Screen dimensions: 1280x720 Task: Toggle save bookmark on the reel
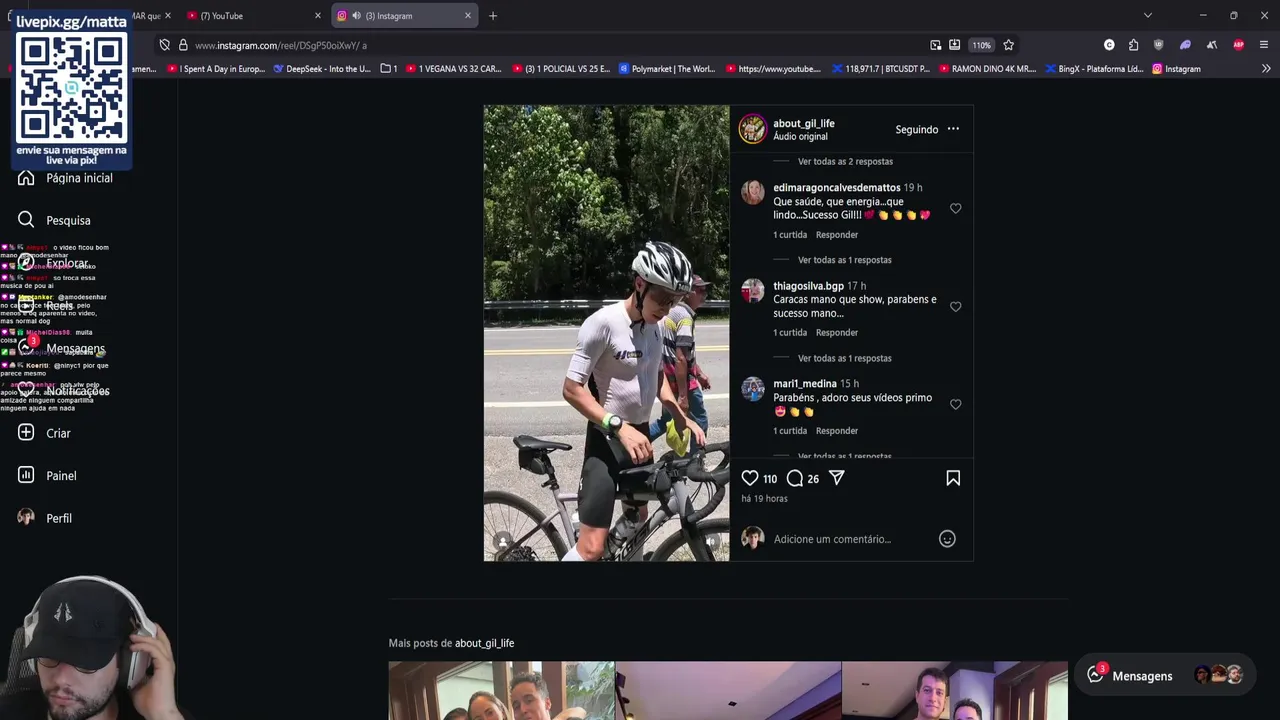coord(953,478)
